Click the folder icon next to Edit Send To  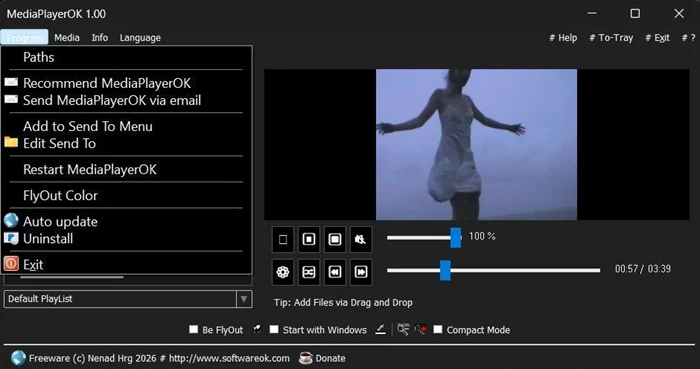click(x=11, y=142)
